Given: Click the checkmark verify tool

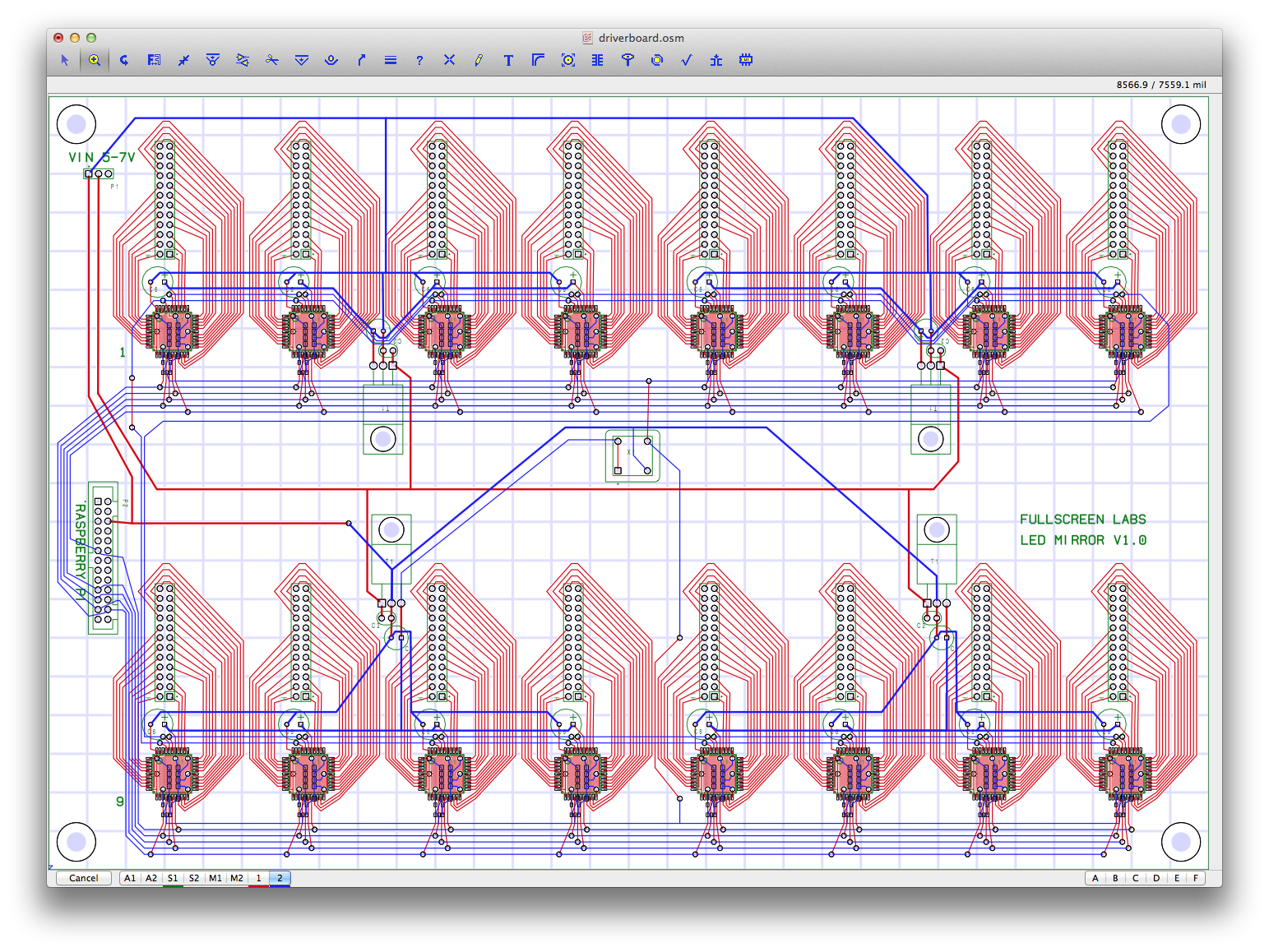Looking at the screenshot, I should (687, 60).
